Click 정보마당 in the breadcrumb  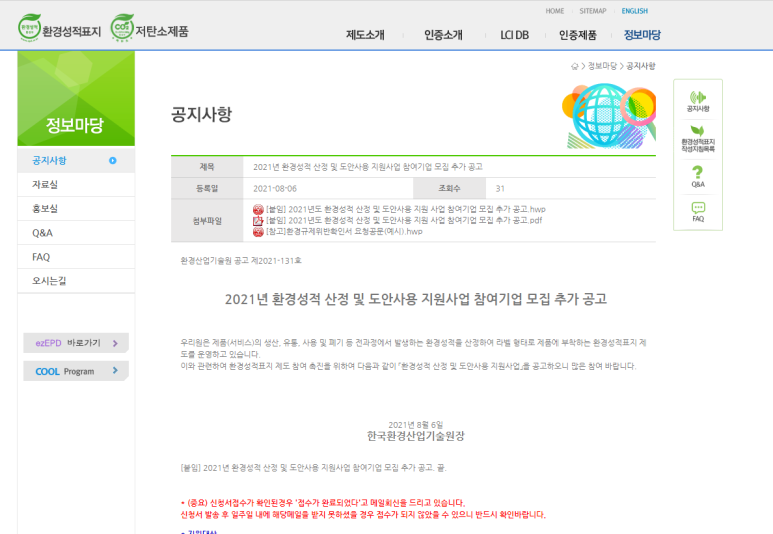click(602, 66)
